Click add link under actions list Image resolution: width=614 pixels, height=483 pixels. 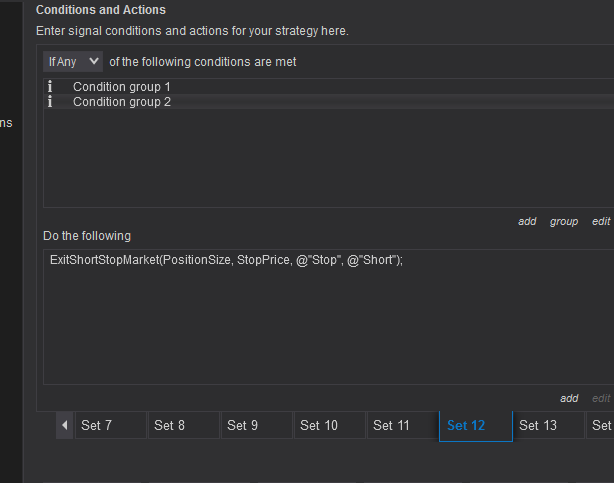[x=569, y=398]
